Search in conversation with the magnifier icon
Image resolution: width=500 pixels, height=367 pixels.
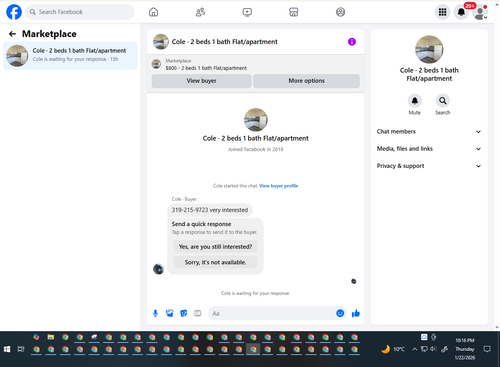443,101
